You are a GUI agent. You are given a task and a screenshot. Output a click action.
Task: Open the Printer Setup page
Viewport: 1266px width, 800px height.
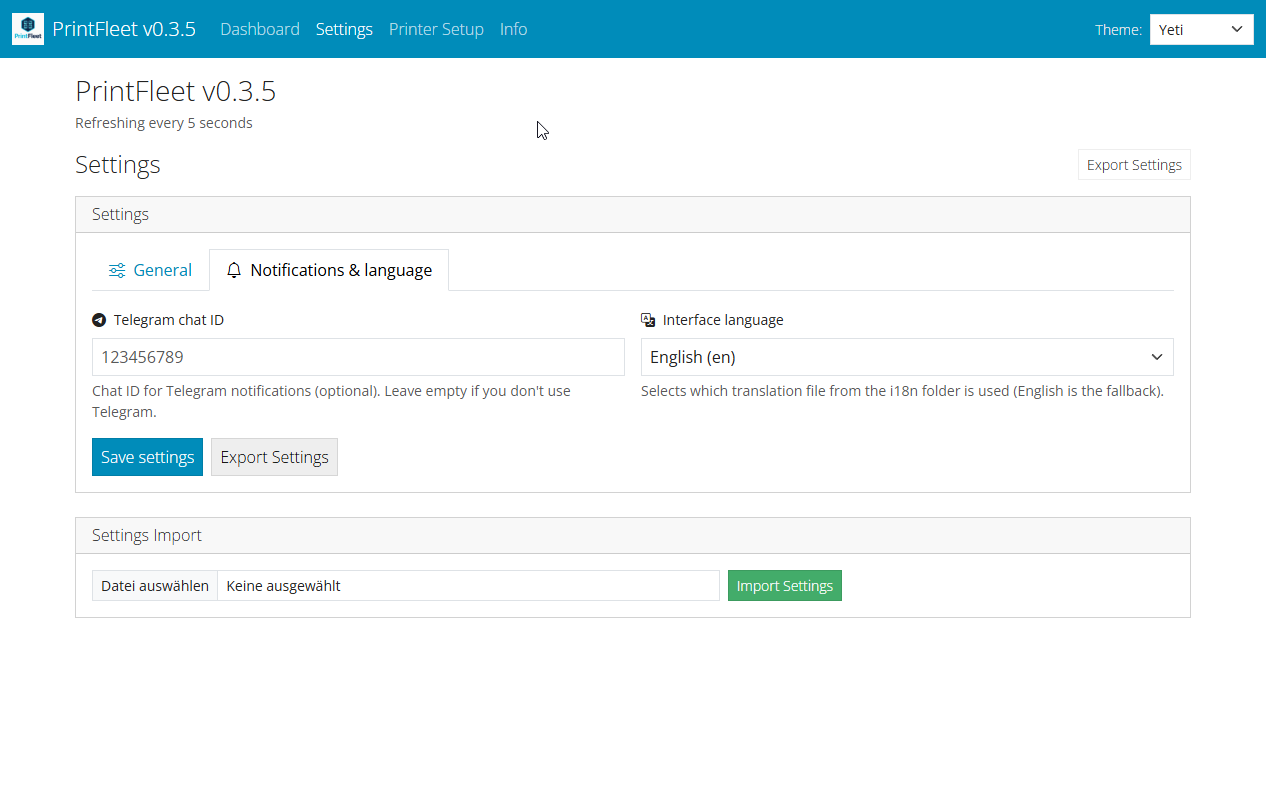pos(436,29)
